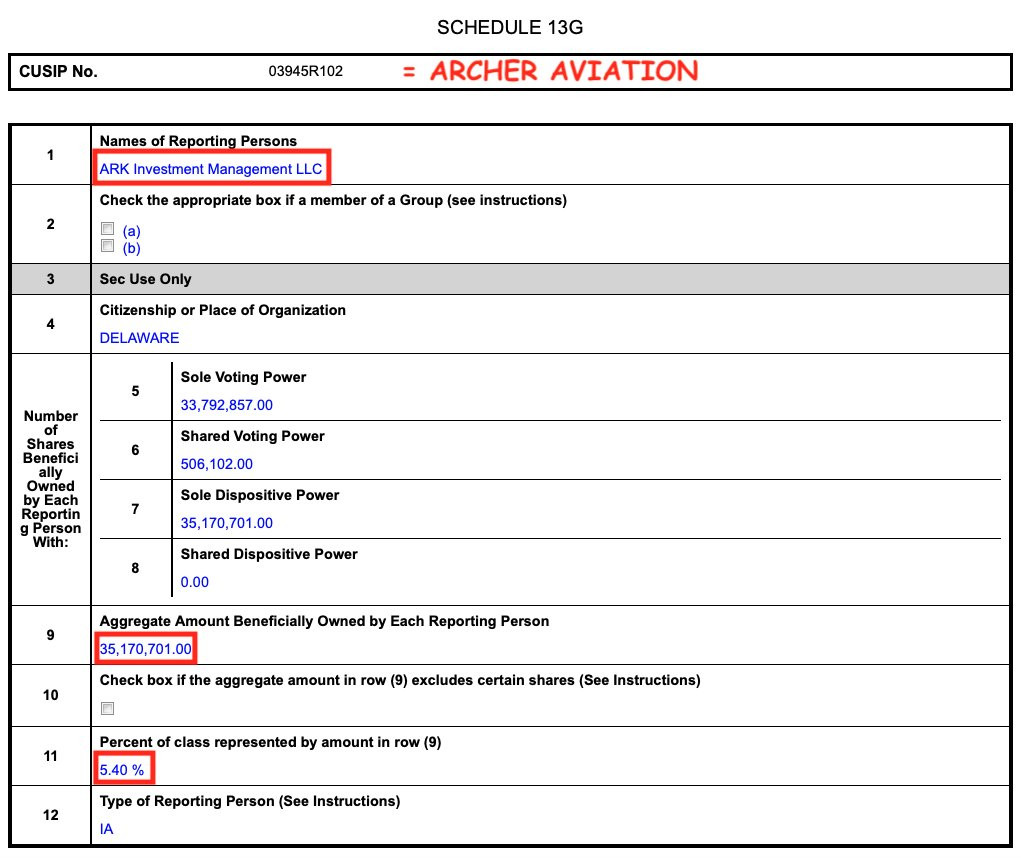This screenshot has width=1021, height=858.
Task: Click the (a) option label
Action: (x=132, y=231)
